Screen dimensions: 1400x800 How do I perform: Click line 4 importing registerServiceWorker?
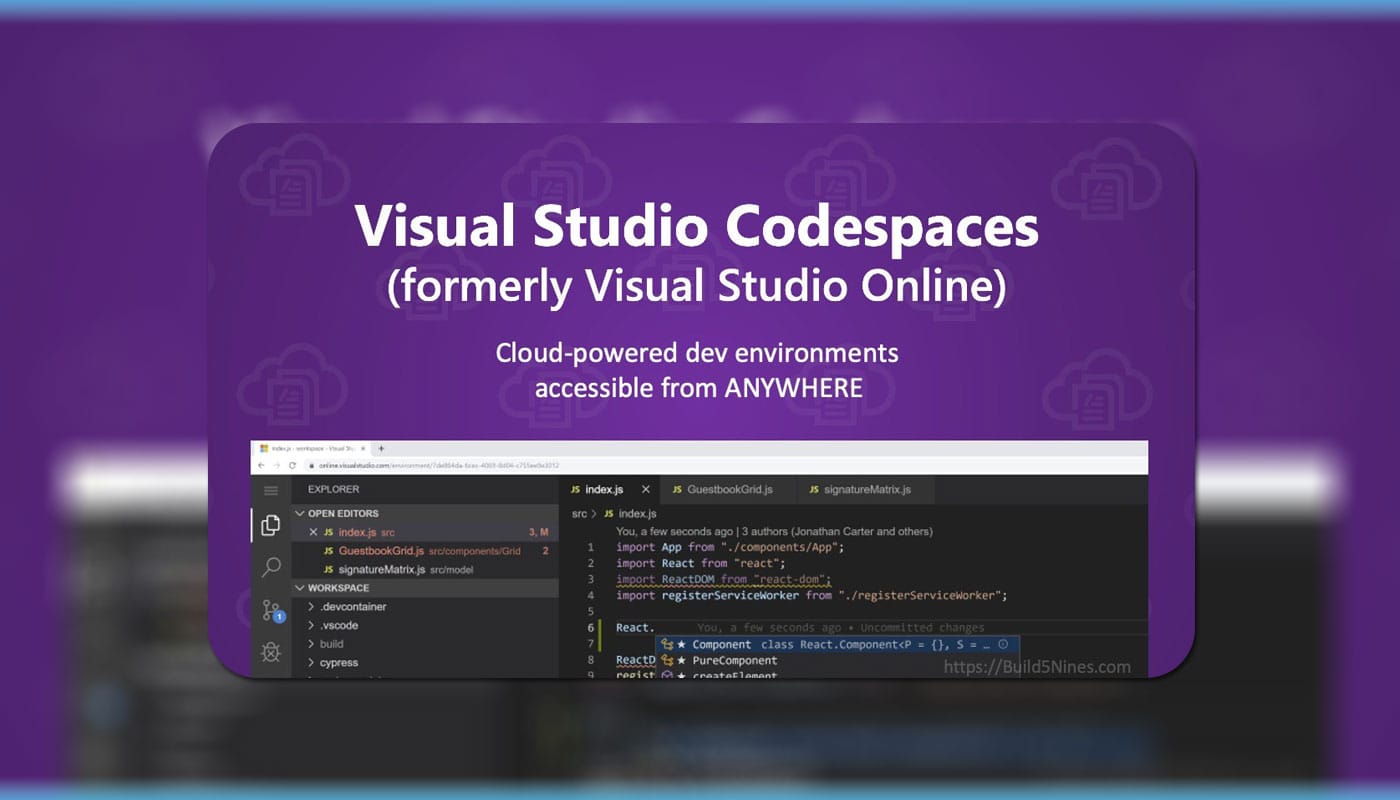coord(811,595)
